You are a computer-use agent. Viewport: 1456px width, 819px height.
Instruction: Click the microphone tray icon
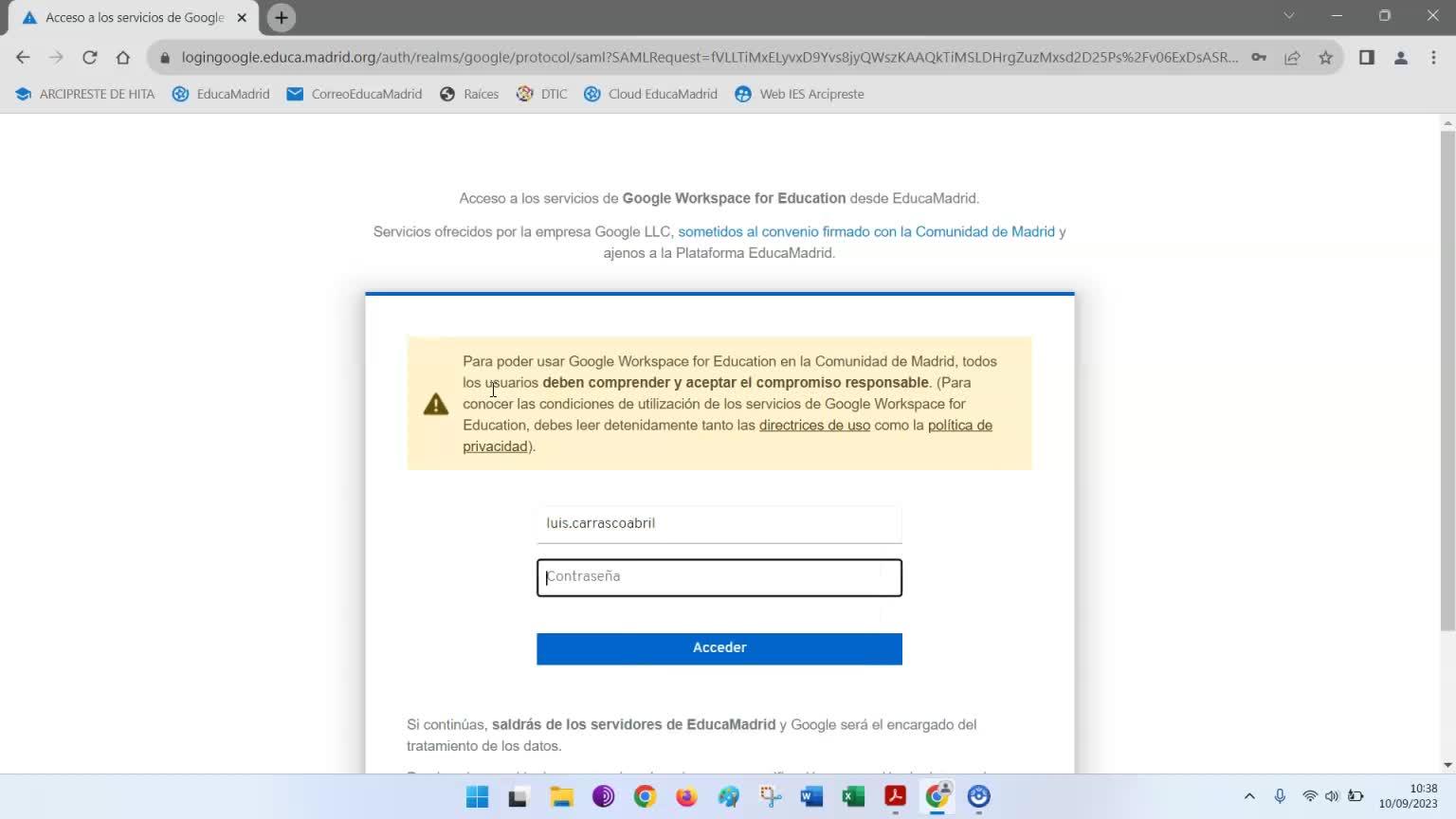pos(1280,796)
